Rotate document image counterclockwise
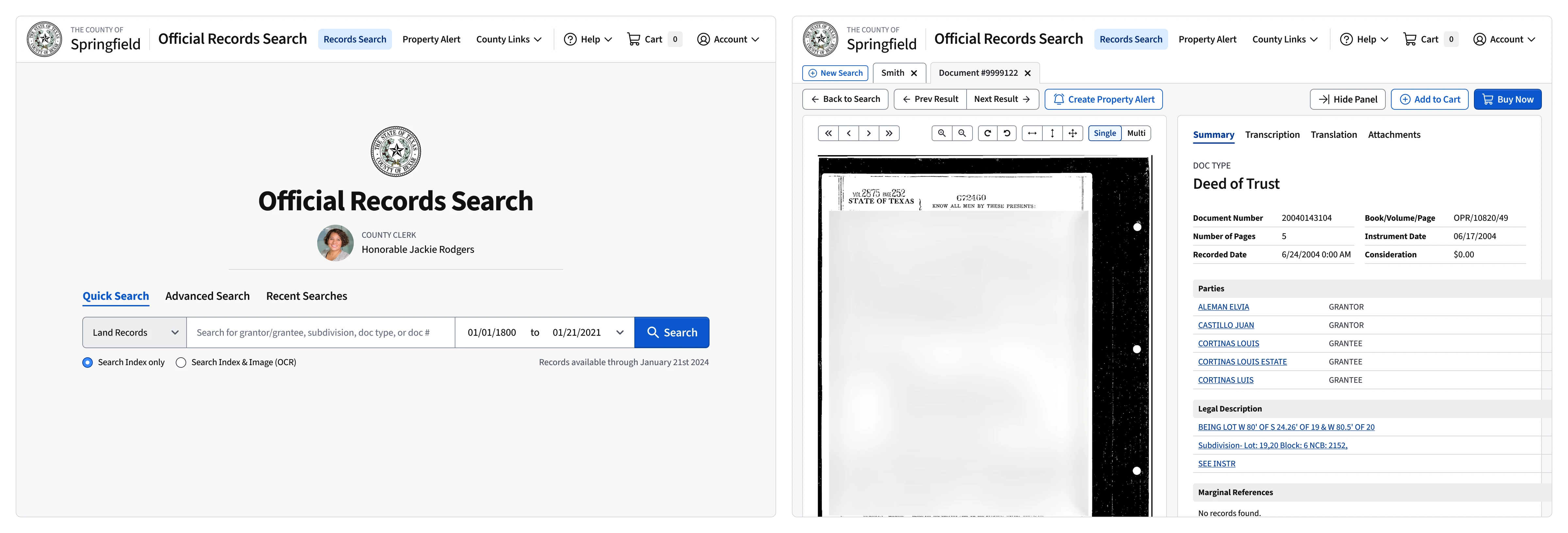This screenshot has height=533, width=1568. tap(1007, 133)
